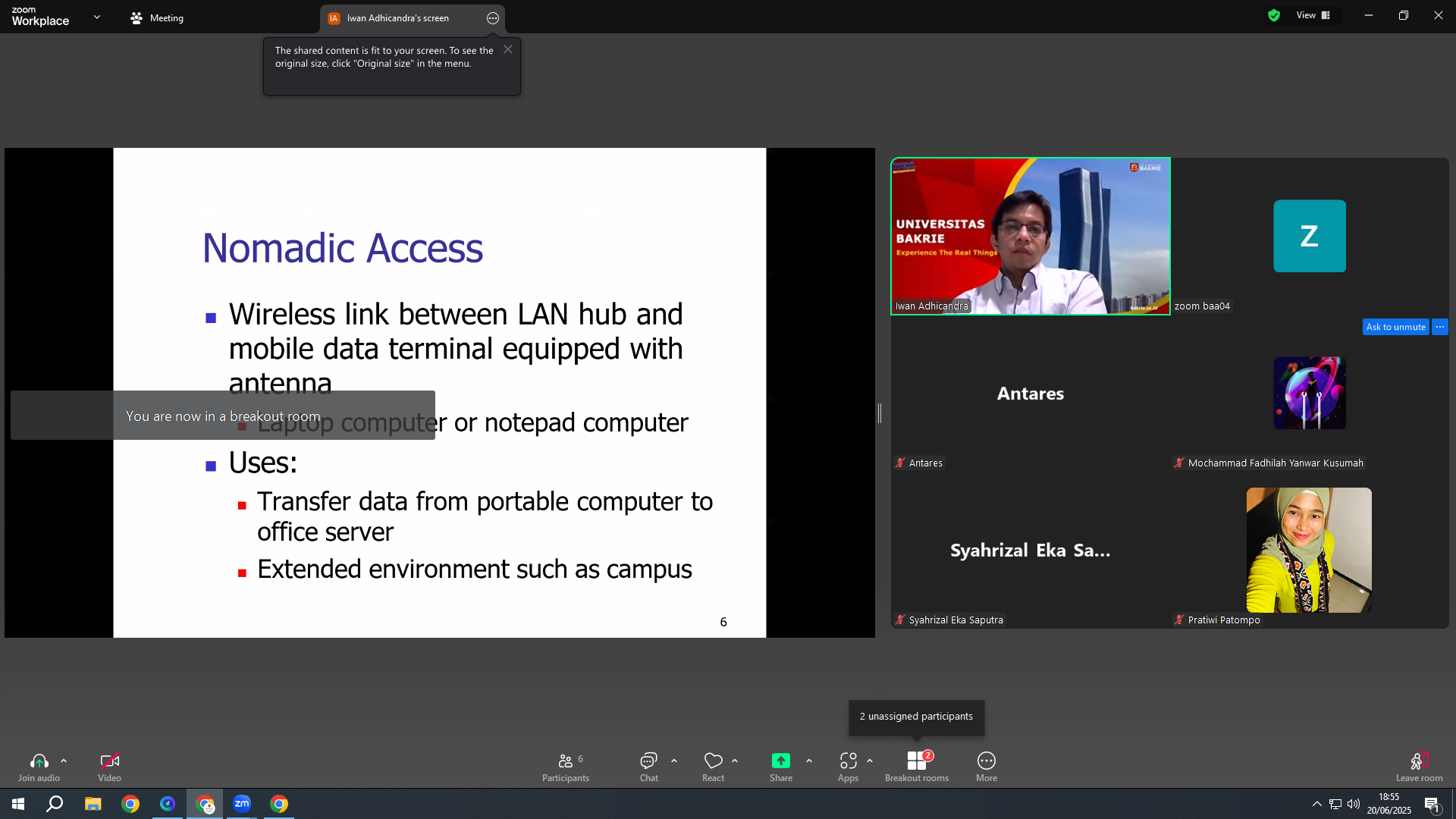
Task: Open the Windows notification center icon
Action: (1432, 804)
